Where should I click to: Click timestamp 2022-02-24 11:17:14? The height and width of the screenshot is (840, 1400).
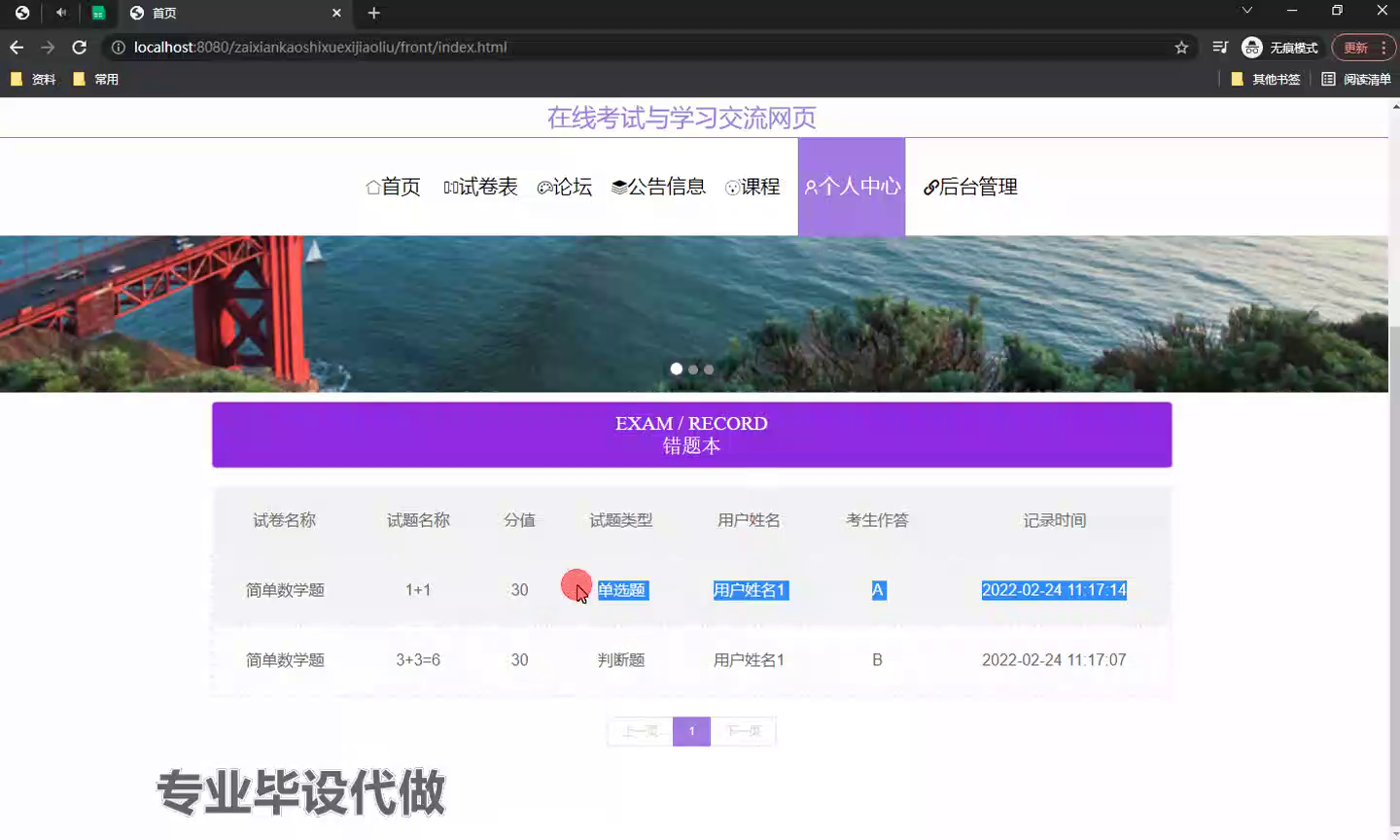tap(1054, 590)
